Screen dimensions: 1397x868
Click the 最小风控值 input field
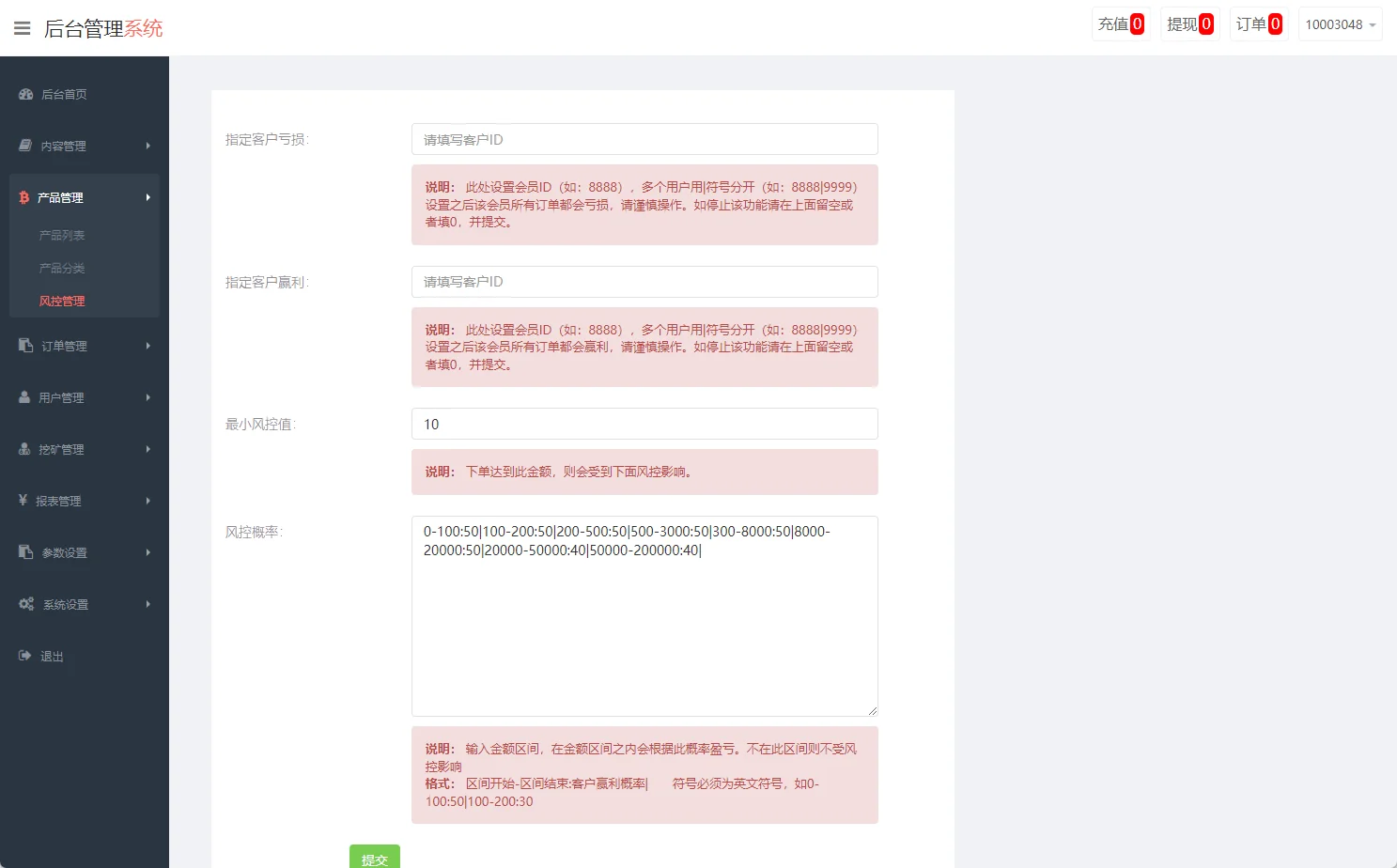[x=644, y=424]
